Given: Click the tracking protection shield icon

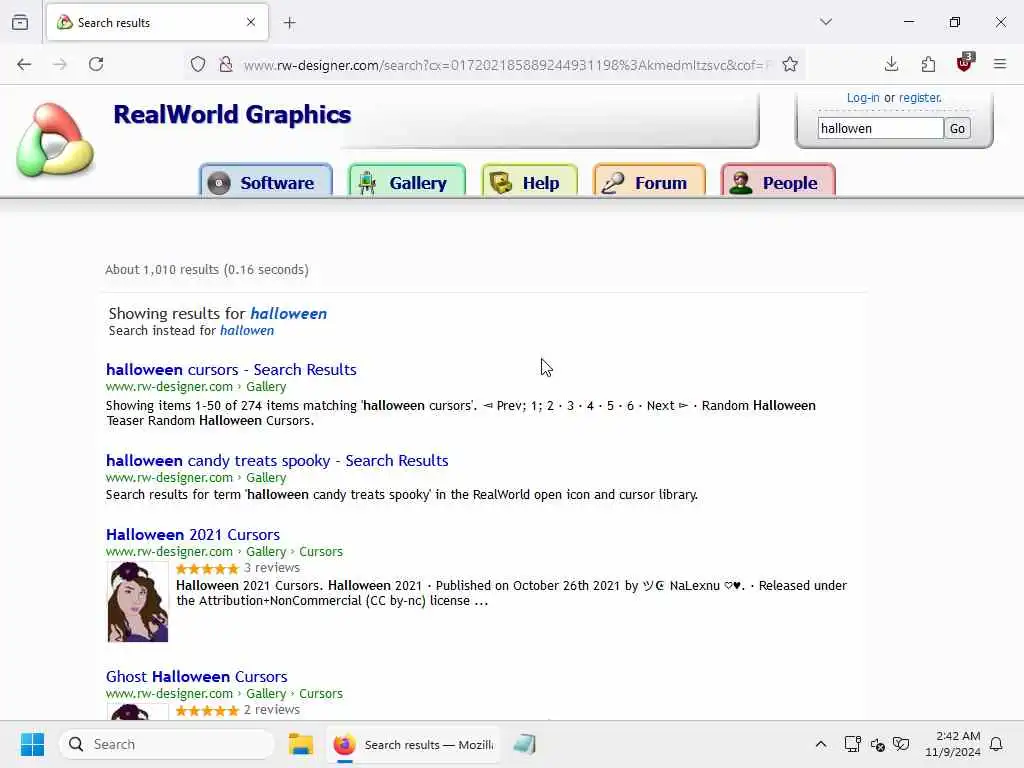Looking at the screenshot, I should pos(198,64).
